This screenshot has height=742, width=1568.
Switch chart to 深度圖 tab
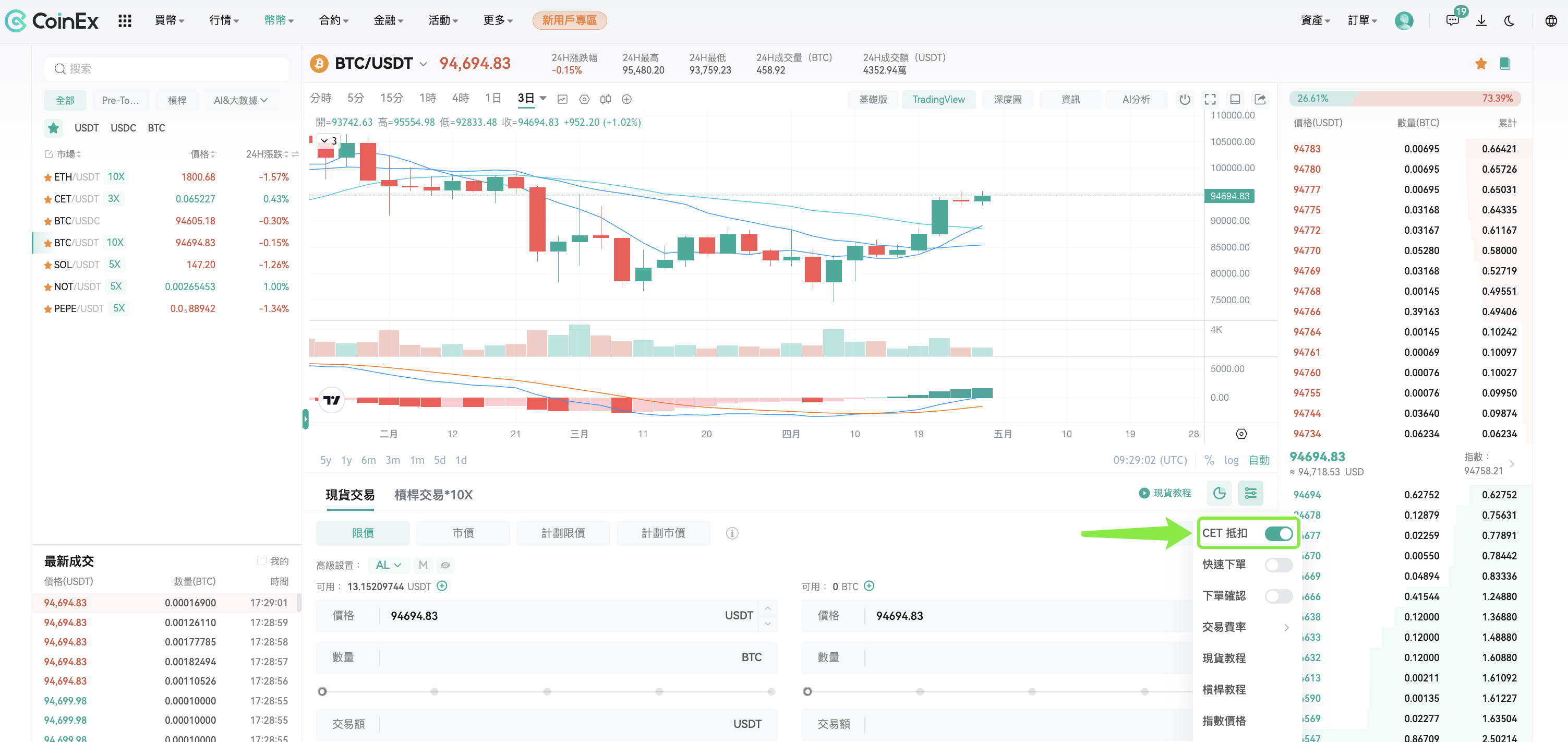point(1007,99)
